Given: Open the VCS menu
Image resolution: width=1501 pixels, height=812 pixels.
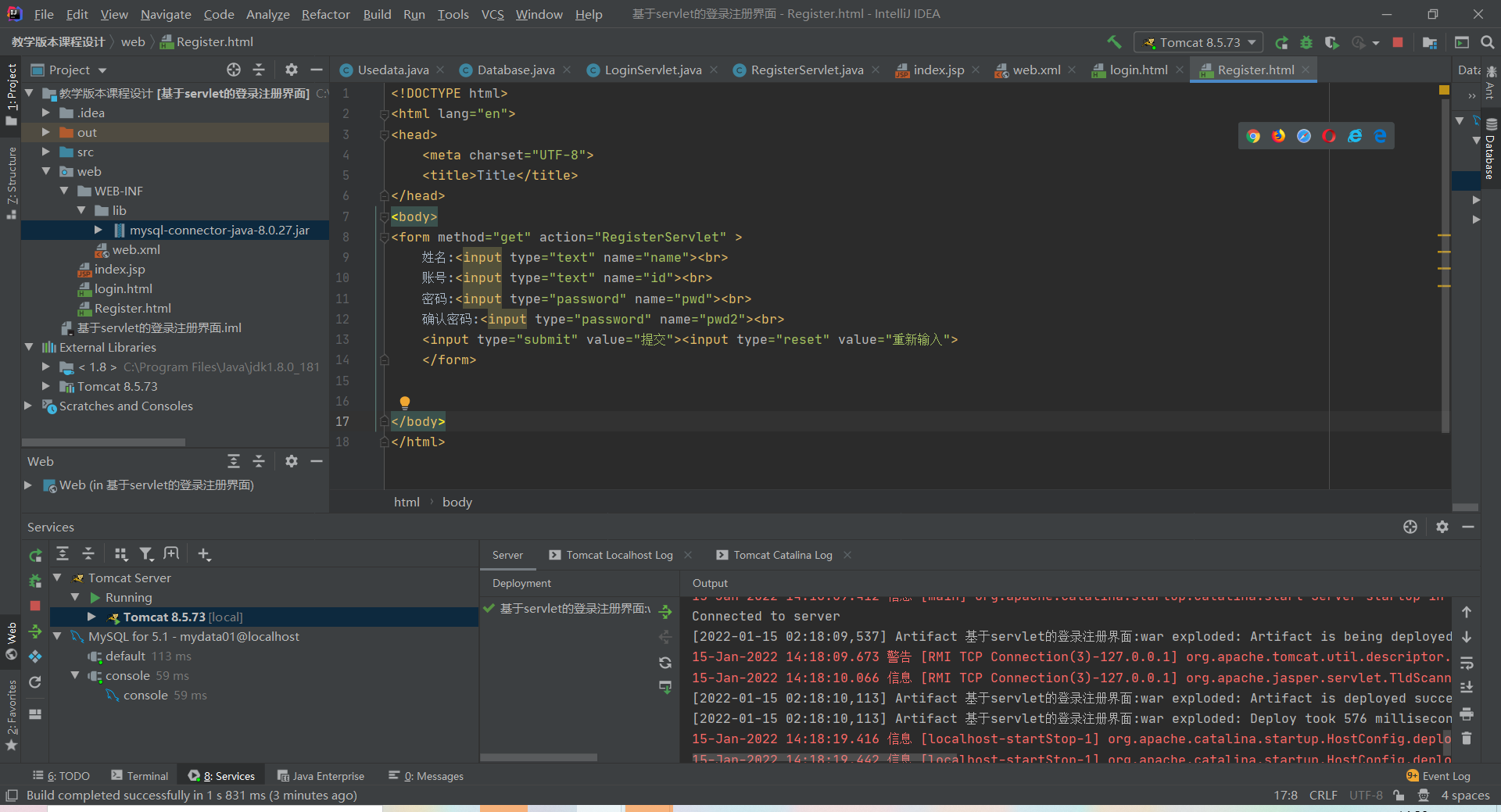Looking at the screenshot, I should pos(493,14).
